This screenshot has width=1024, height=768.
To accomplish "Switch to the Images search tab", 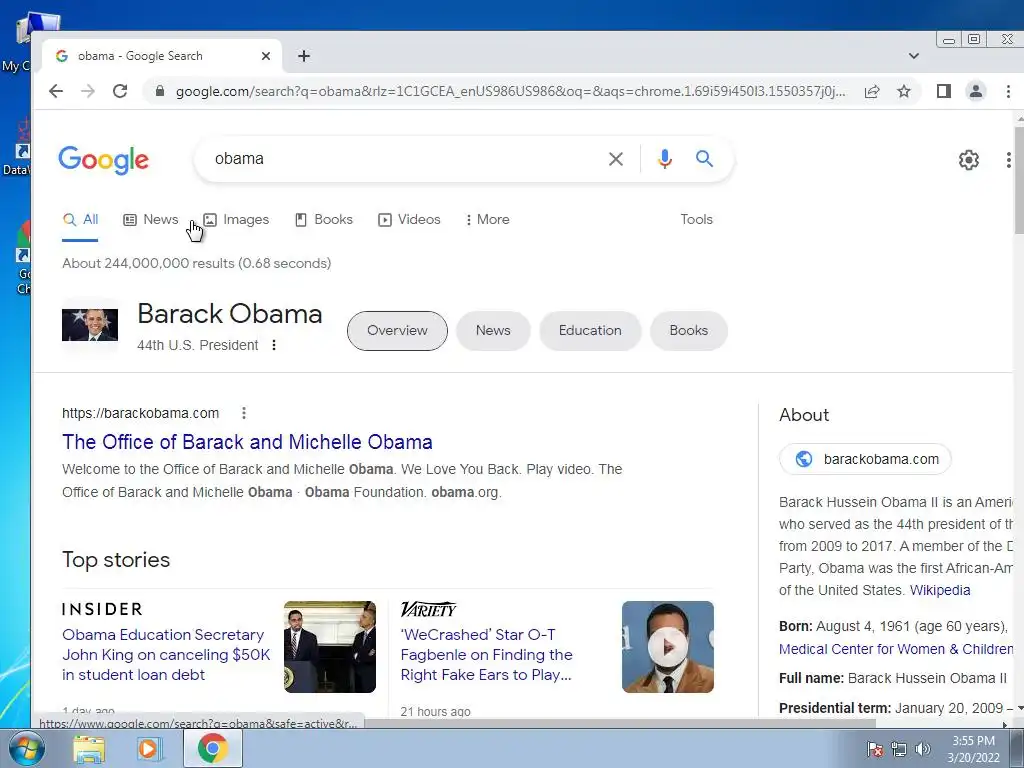I will tap(236, 220).
